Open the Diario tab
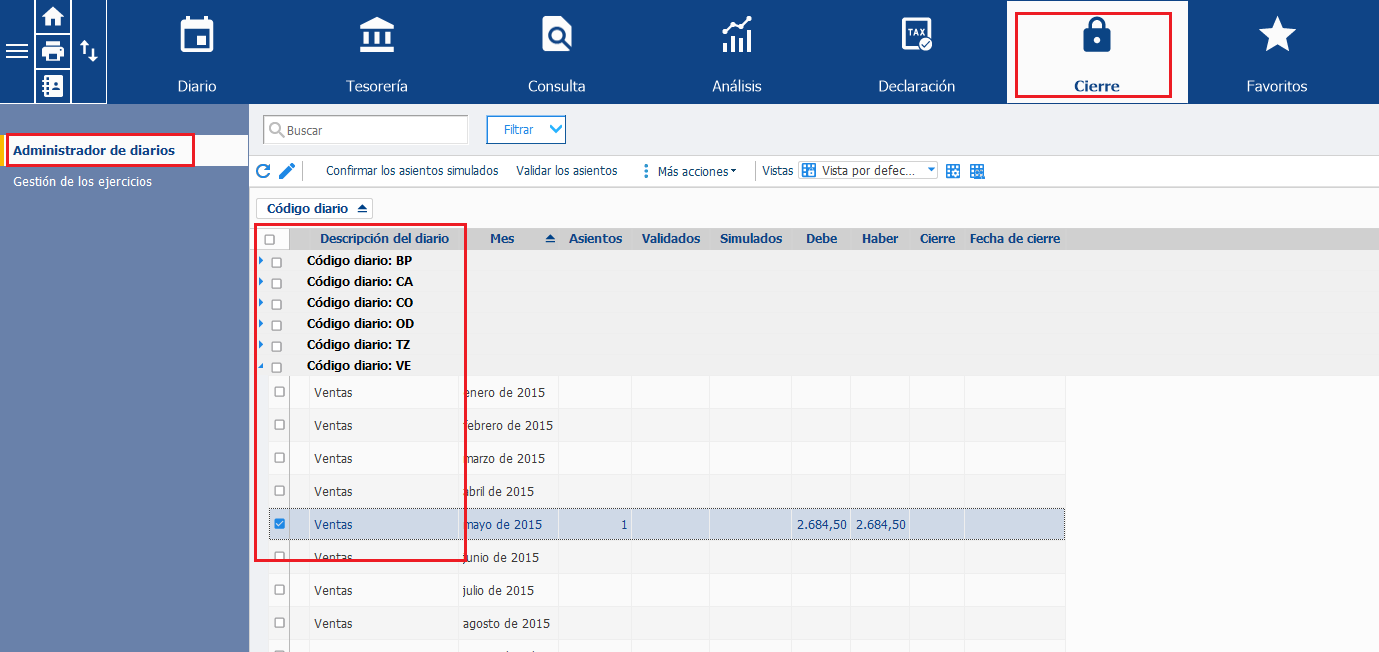 pos(197,52)
